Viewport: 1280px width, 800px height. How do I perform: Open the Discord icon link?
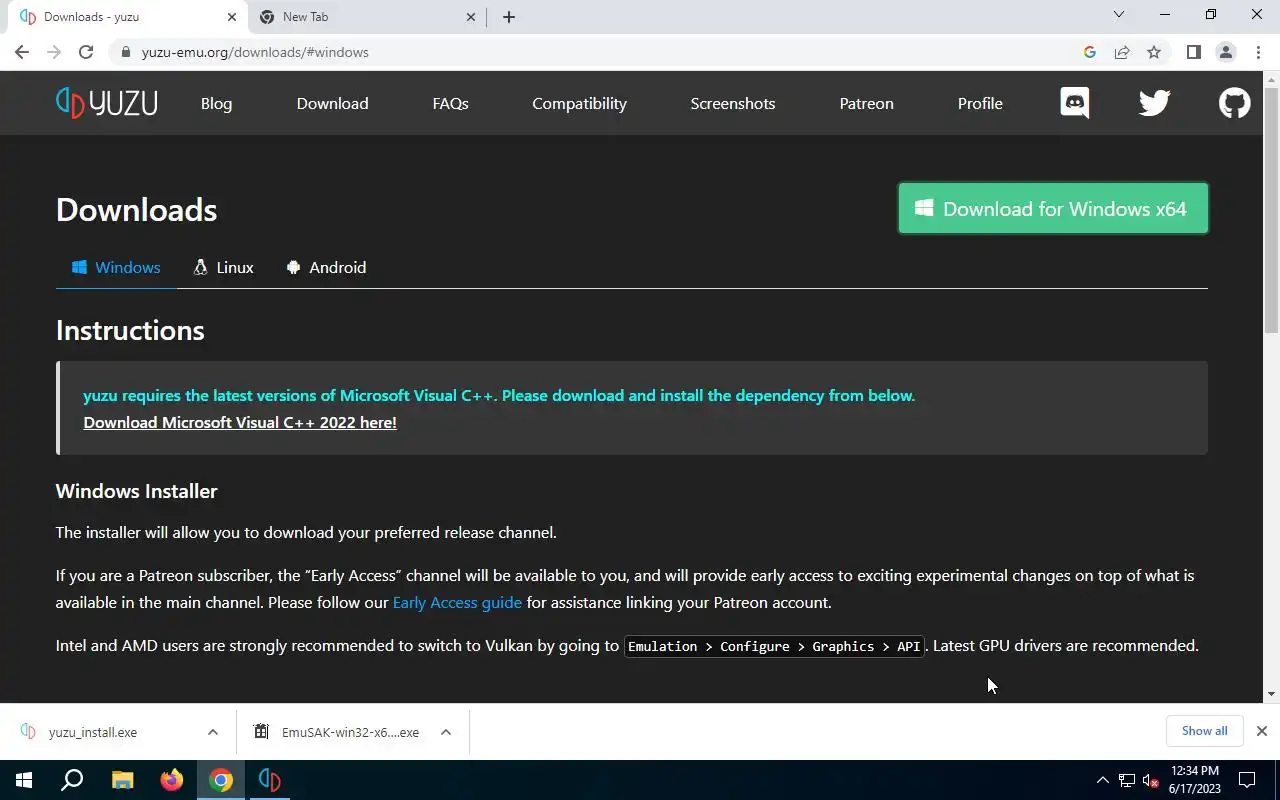[x=1074, y=103]
